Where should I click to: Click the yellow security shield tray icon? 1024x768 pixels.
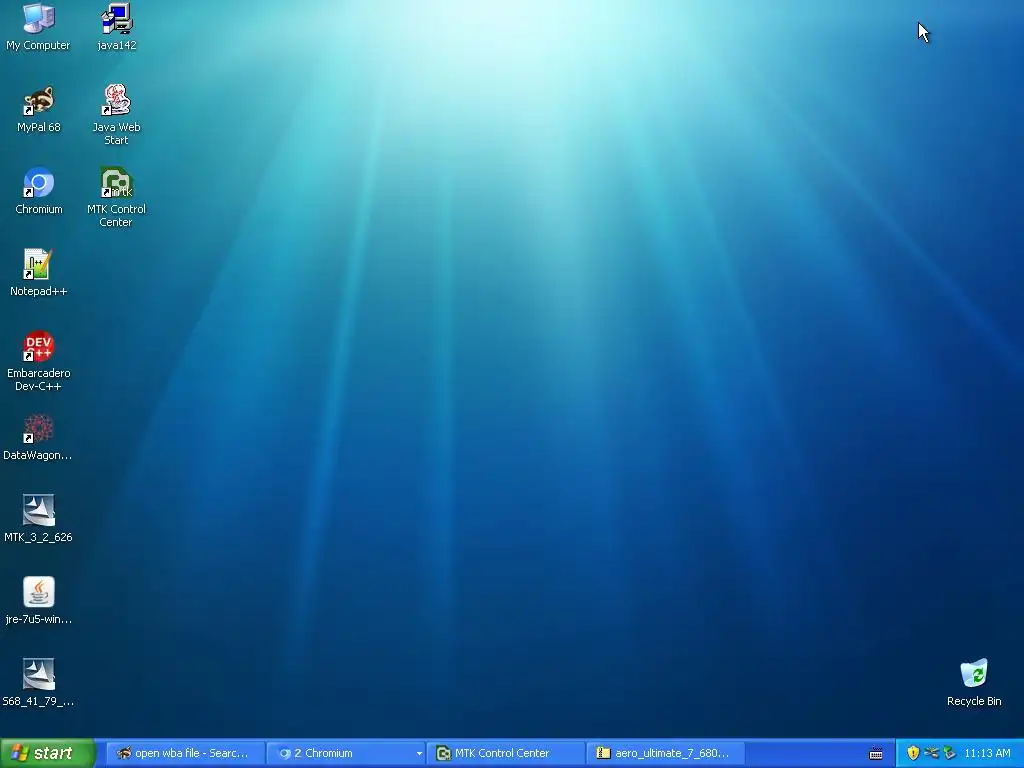tap(913, 753)
